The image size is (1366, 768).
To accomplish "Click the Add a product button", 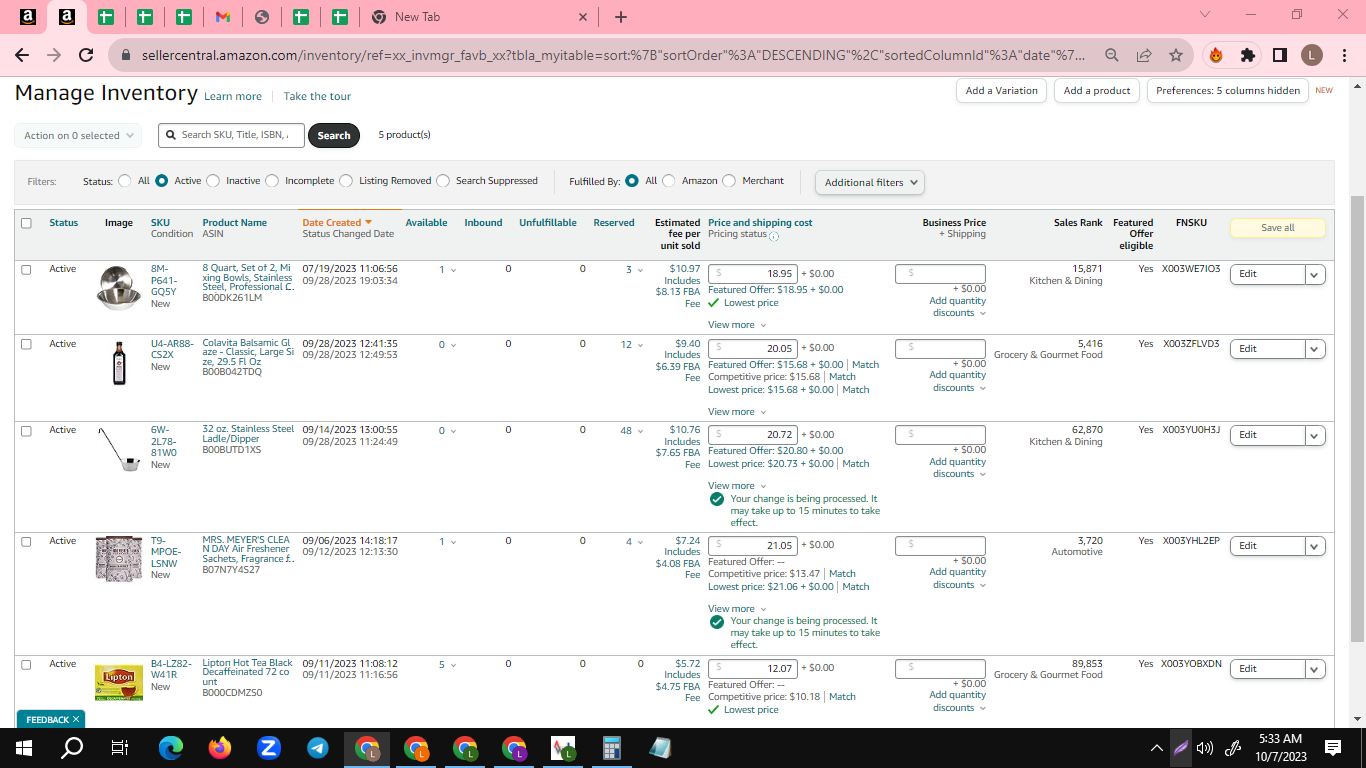I will 1097,90.
